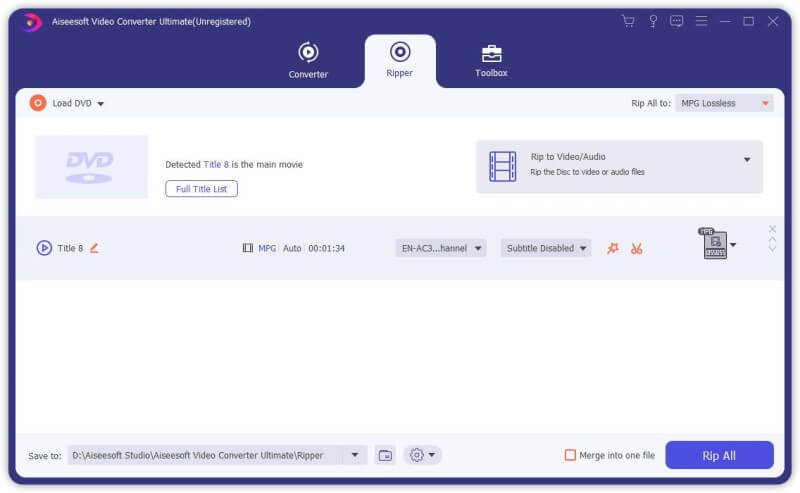Screen dimensions: 800x493
Task: Open the settings gear dropdown
Action: pos(422,455)
